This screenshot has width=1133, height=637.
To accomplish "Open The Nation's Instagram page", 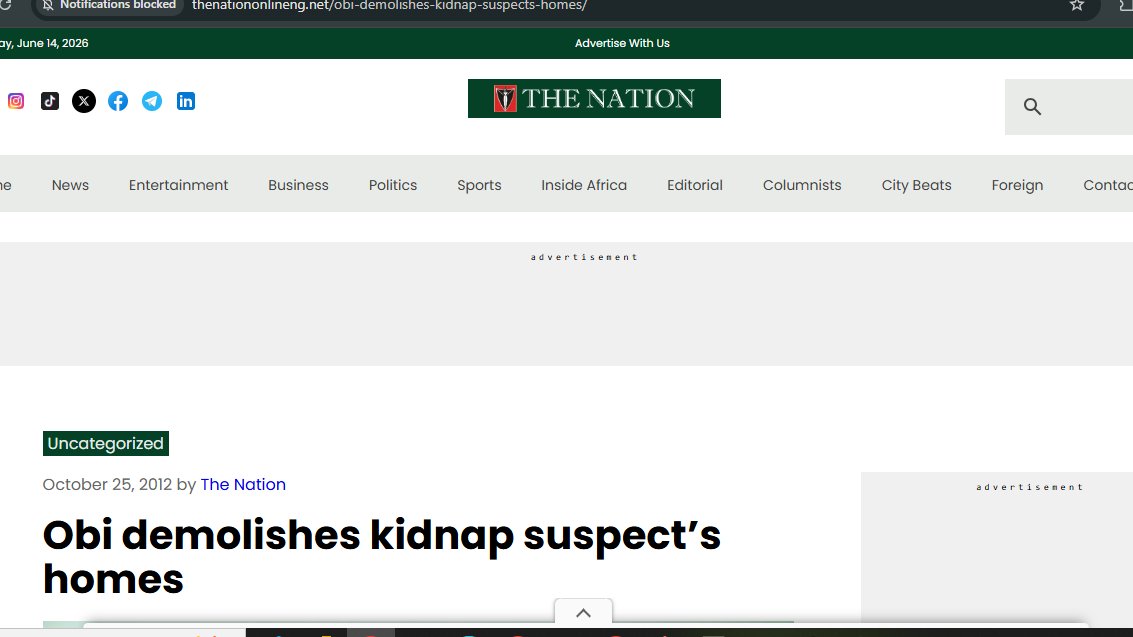I will click(16, 101).
